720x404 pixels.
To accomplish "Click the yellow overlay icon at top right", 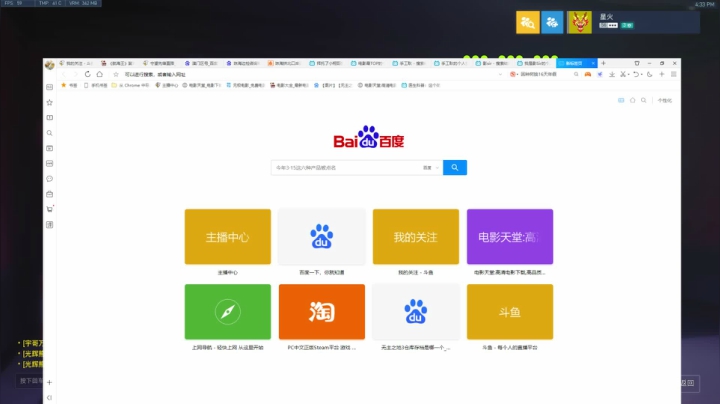I will pyautogui.click(x=528, y=22).
